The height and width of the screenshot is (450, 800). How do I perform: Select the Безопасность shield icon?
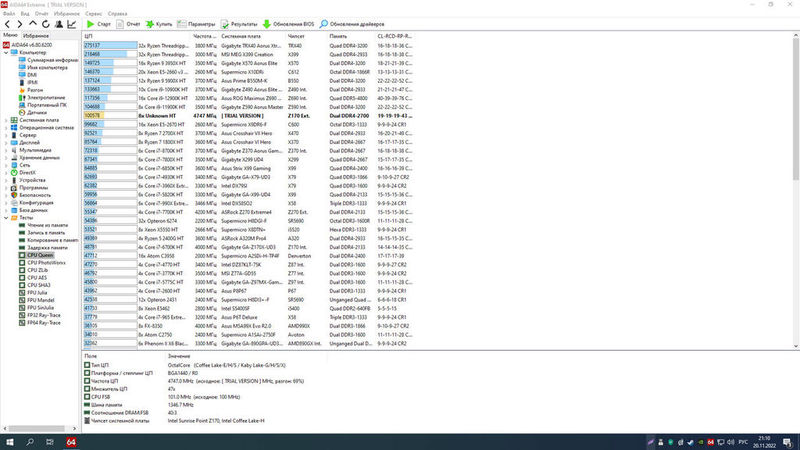coord(14,195)
